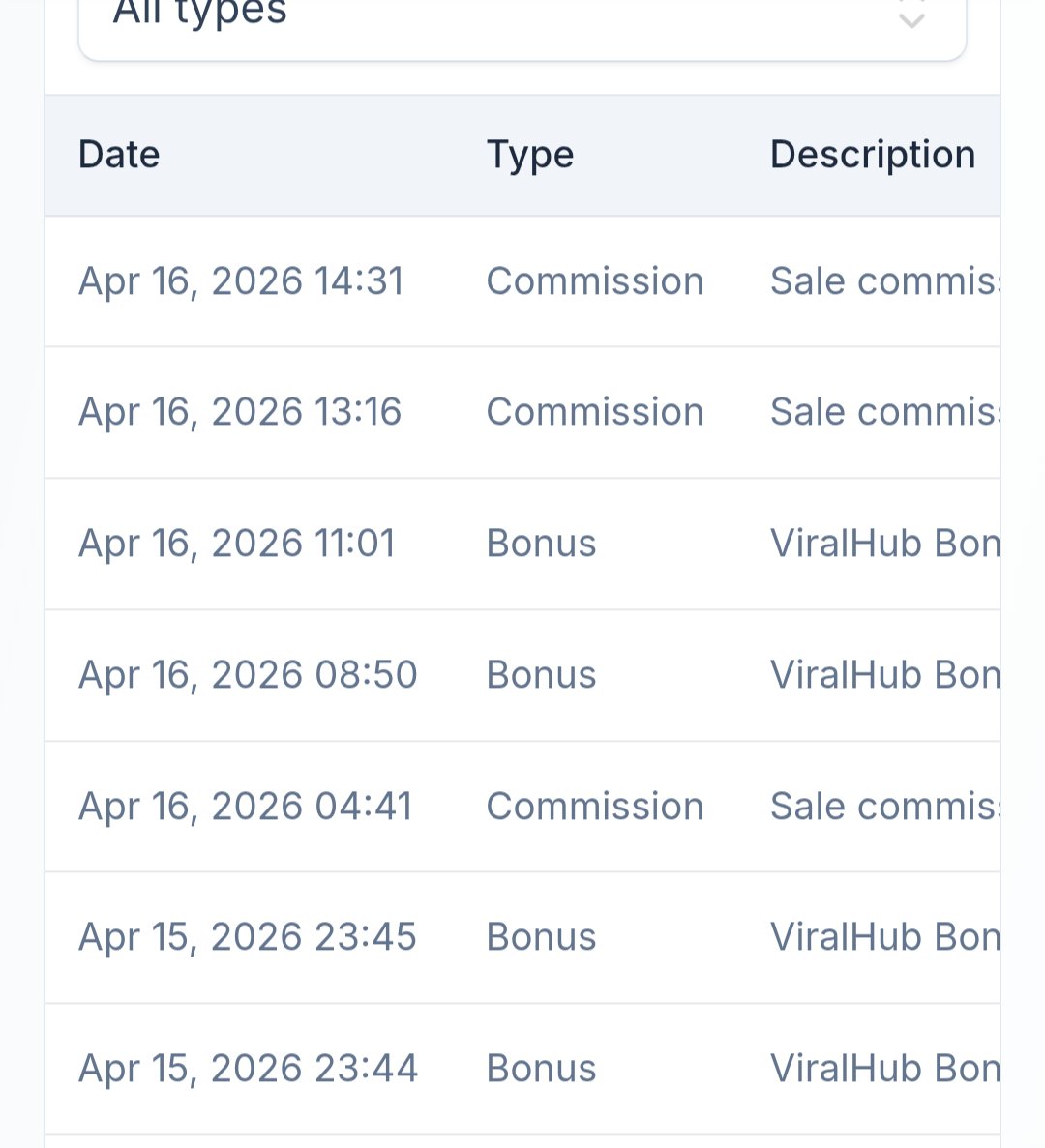
Task: Click Commission type in the 13:16 row
Action: tap(595, 411)
